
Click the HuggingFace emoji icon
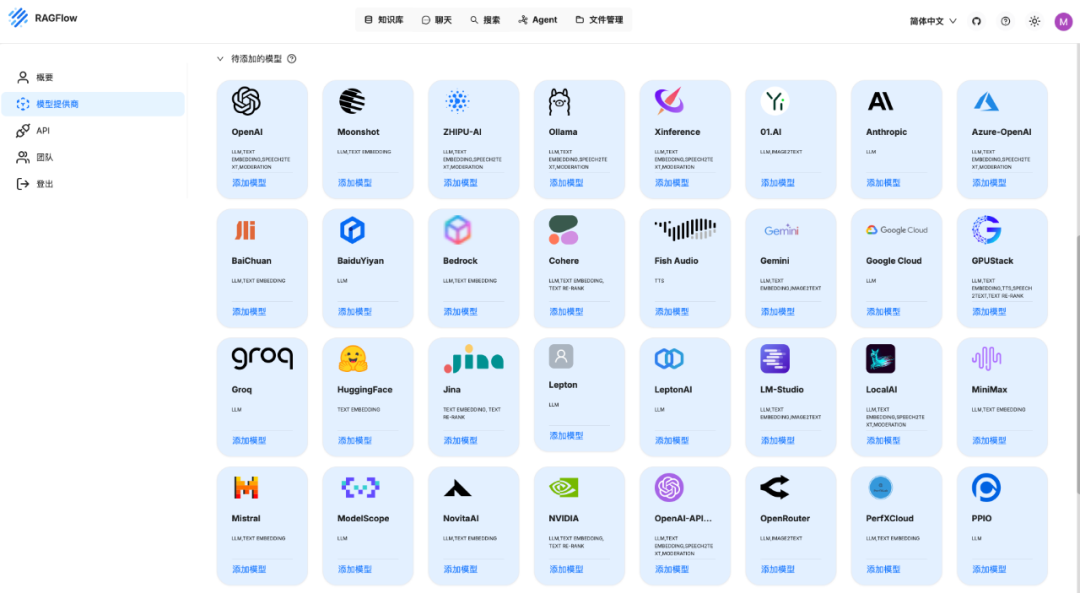coord(353,359)
